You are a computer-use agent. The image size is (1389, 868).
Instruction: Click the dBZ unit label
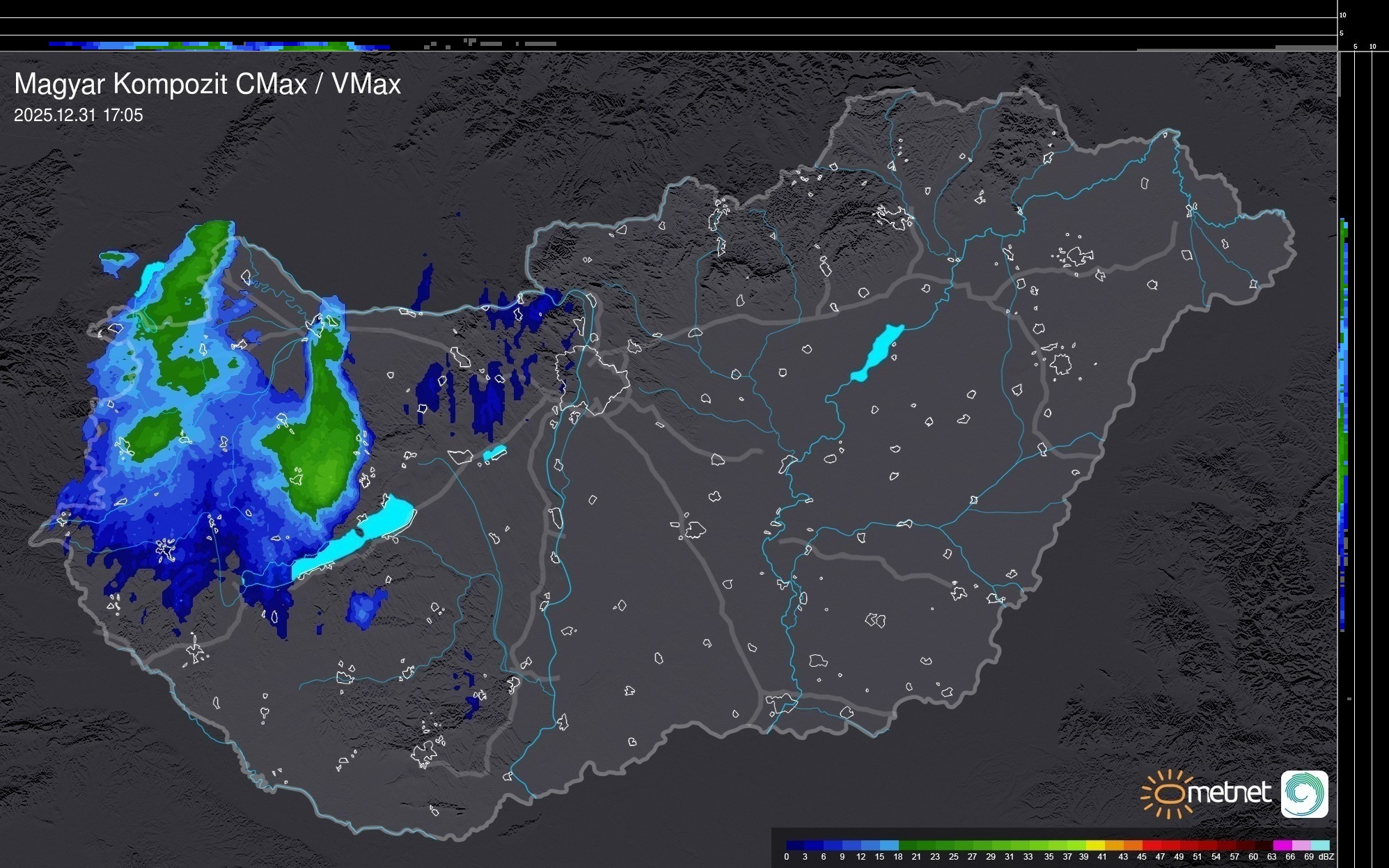pyautogui.click(x=1326, y=857)
